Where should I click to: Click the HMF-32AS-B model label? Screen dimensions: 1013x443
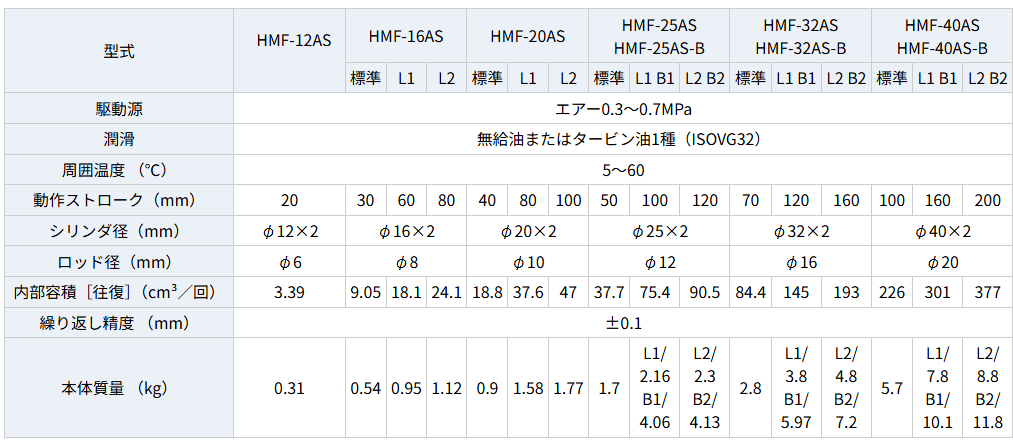click(x=800, y=47)
